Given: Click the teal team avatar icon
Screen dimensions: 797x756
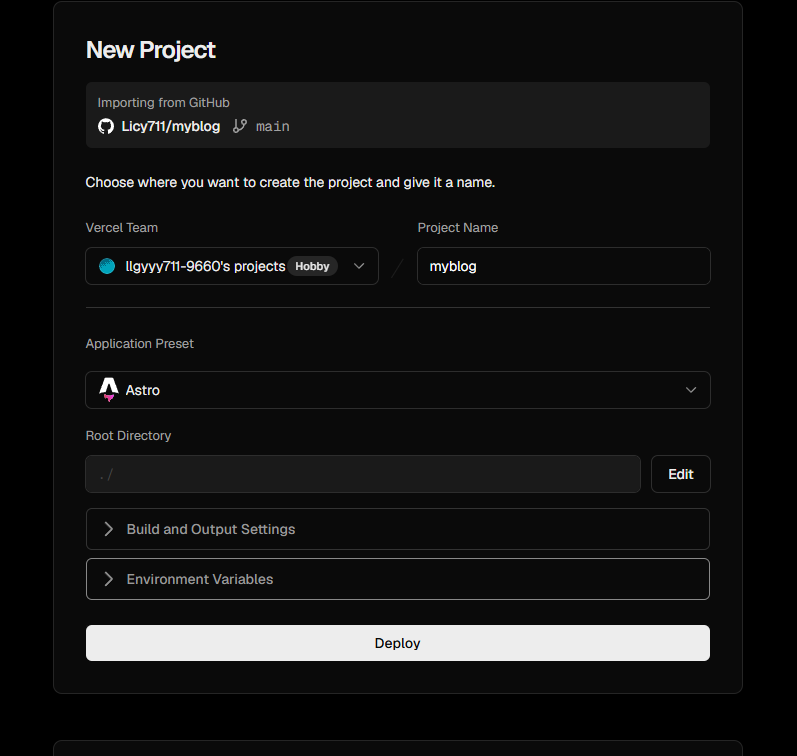Looking at the screenshot, I should click(x=107, y=266).
